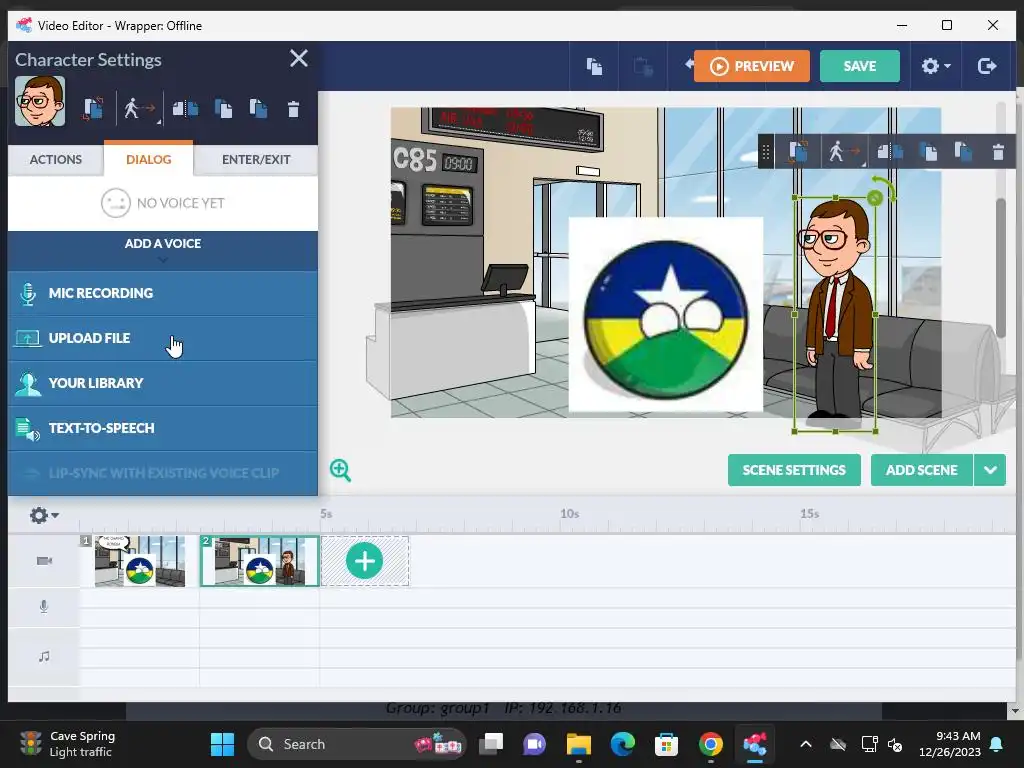
Task: Open File Explorer from taskbar
Action: pos(579,744)
